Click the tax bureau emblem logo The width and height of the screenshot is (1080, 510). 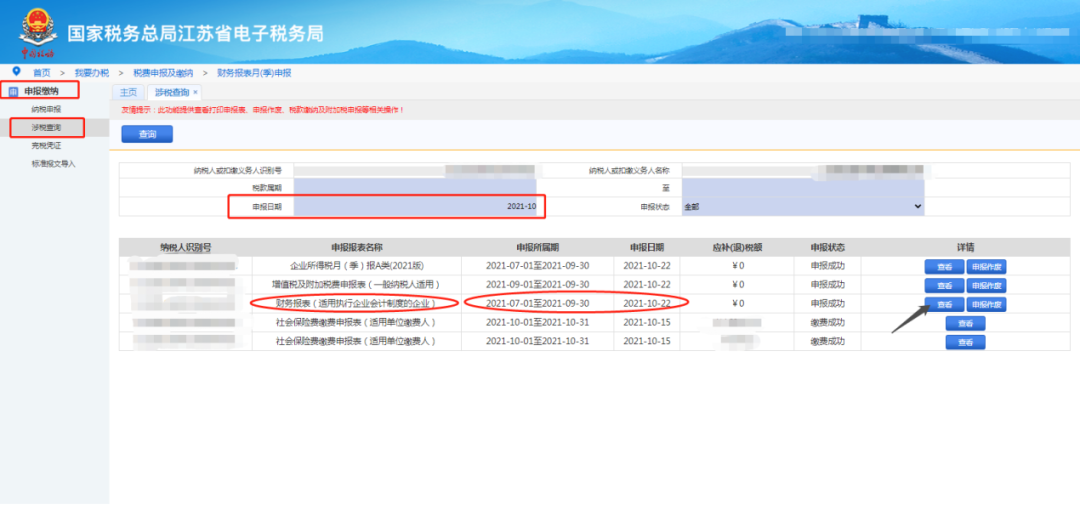[x=37, y=32]
